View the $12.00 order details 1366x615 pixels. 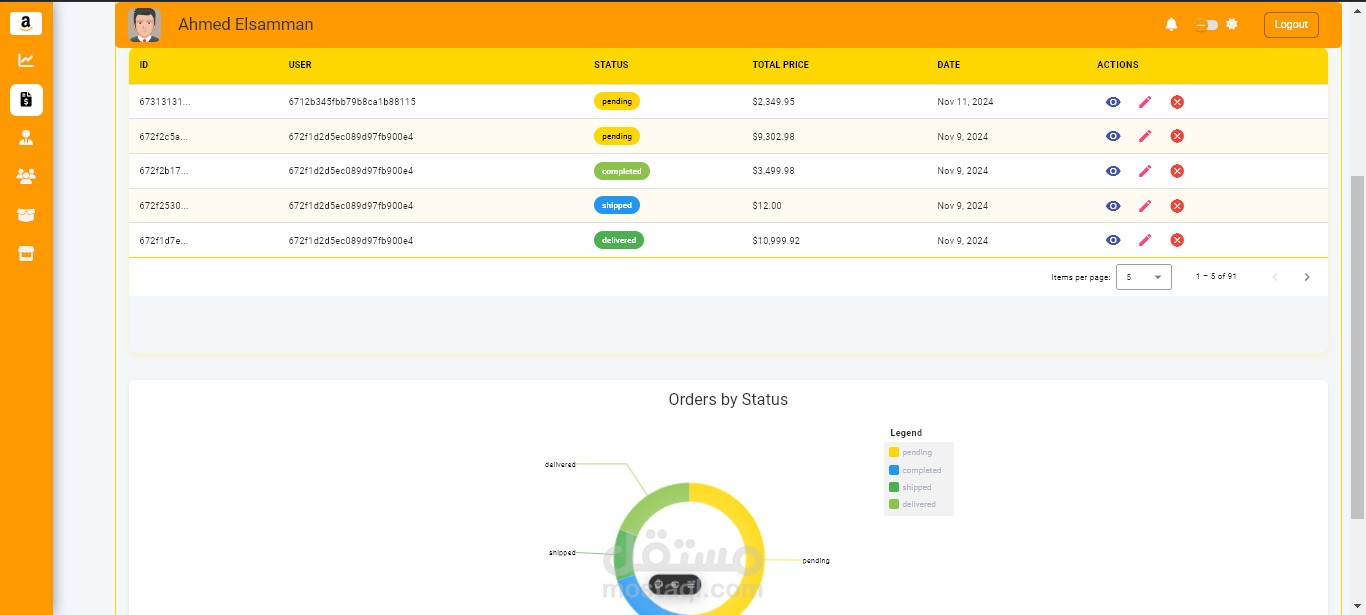pyautogui.click(x=1113, y=206)
